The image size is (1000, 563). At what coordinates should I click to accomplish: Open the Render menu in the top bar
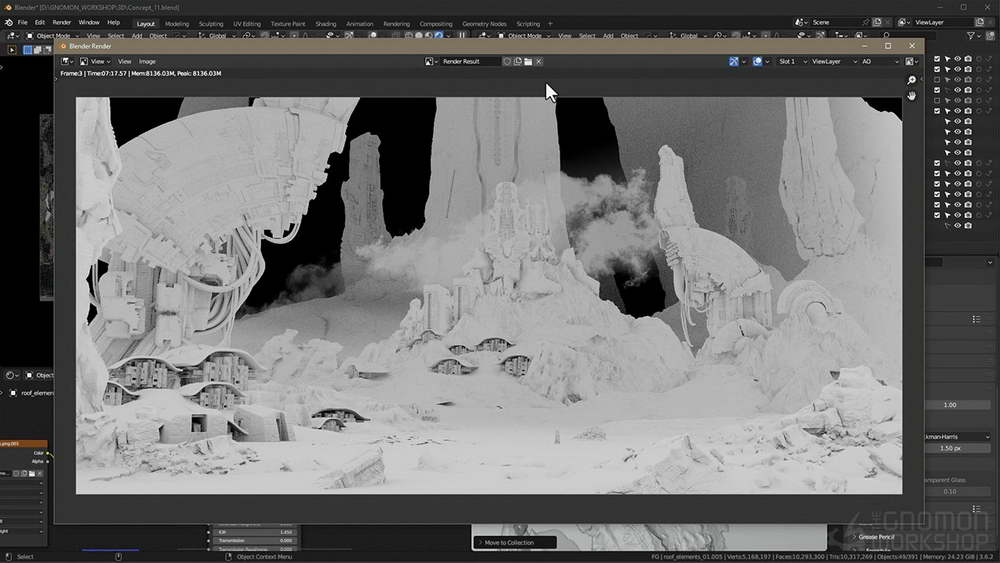[x=61, y=22]
